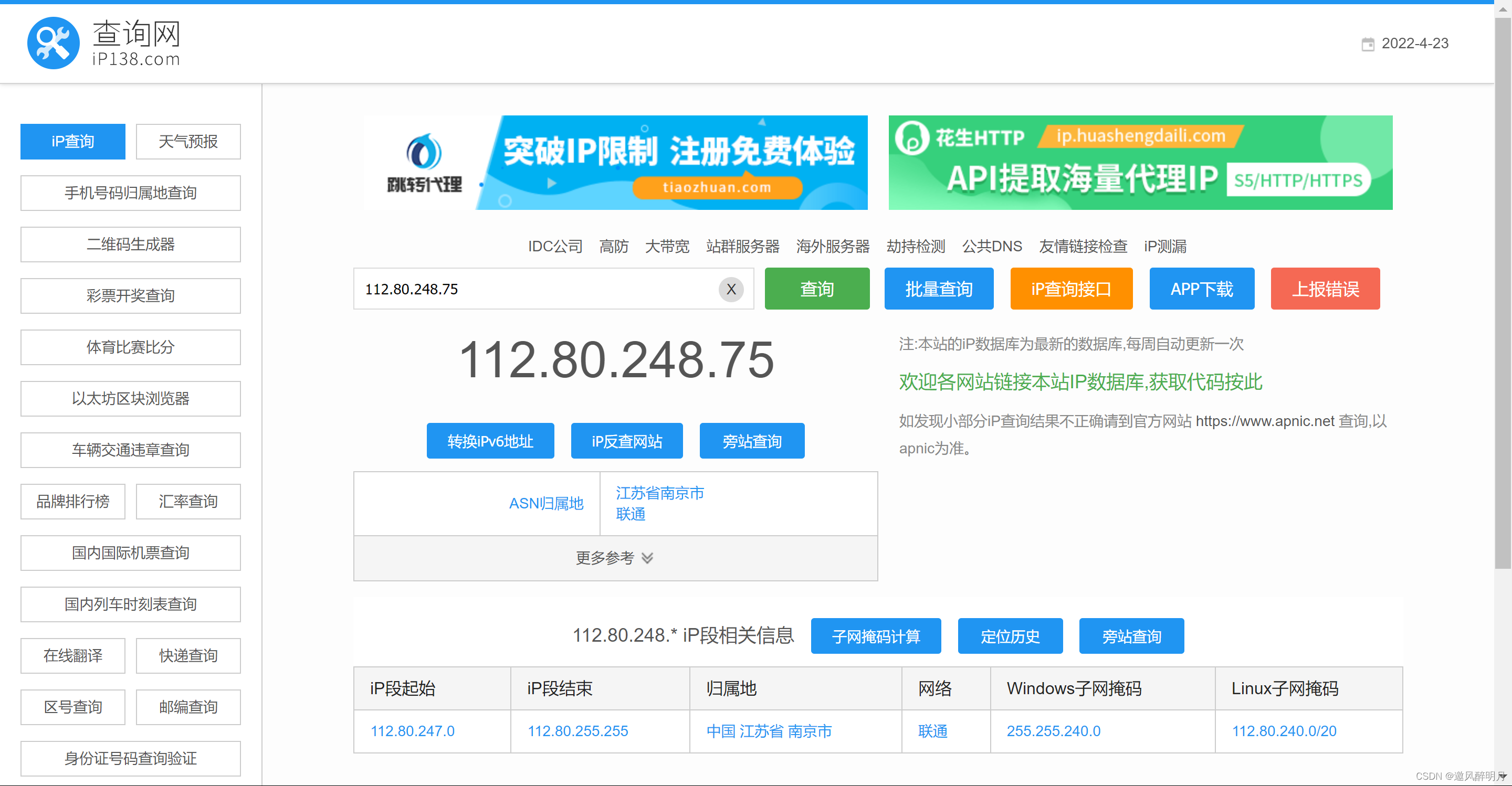Click the calendar icon beside the date
This screenshot has height=786, width=1512.
point(1367,44)
